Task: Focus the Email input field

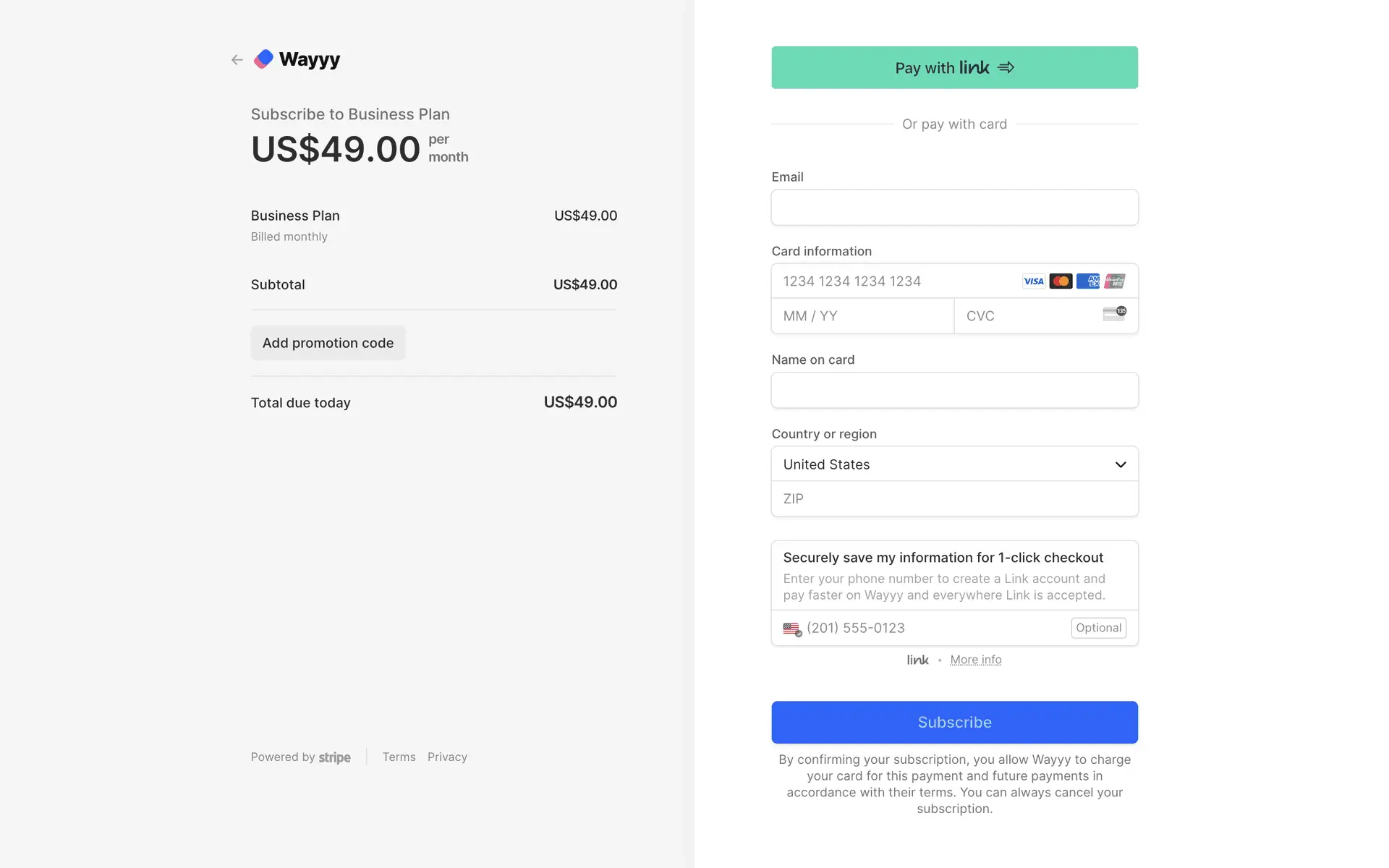Action: point(954,208)
